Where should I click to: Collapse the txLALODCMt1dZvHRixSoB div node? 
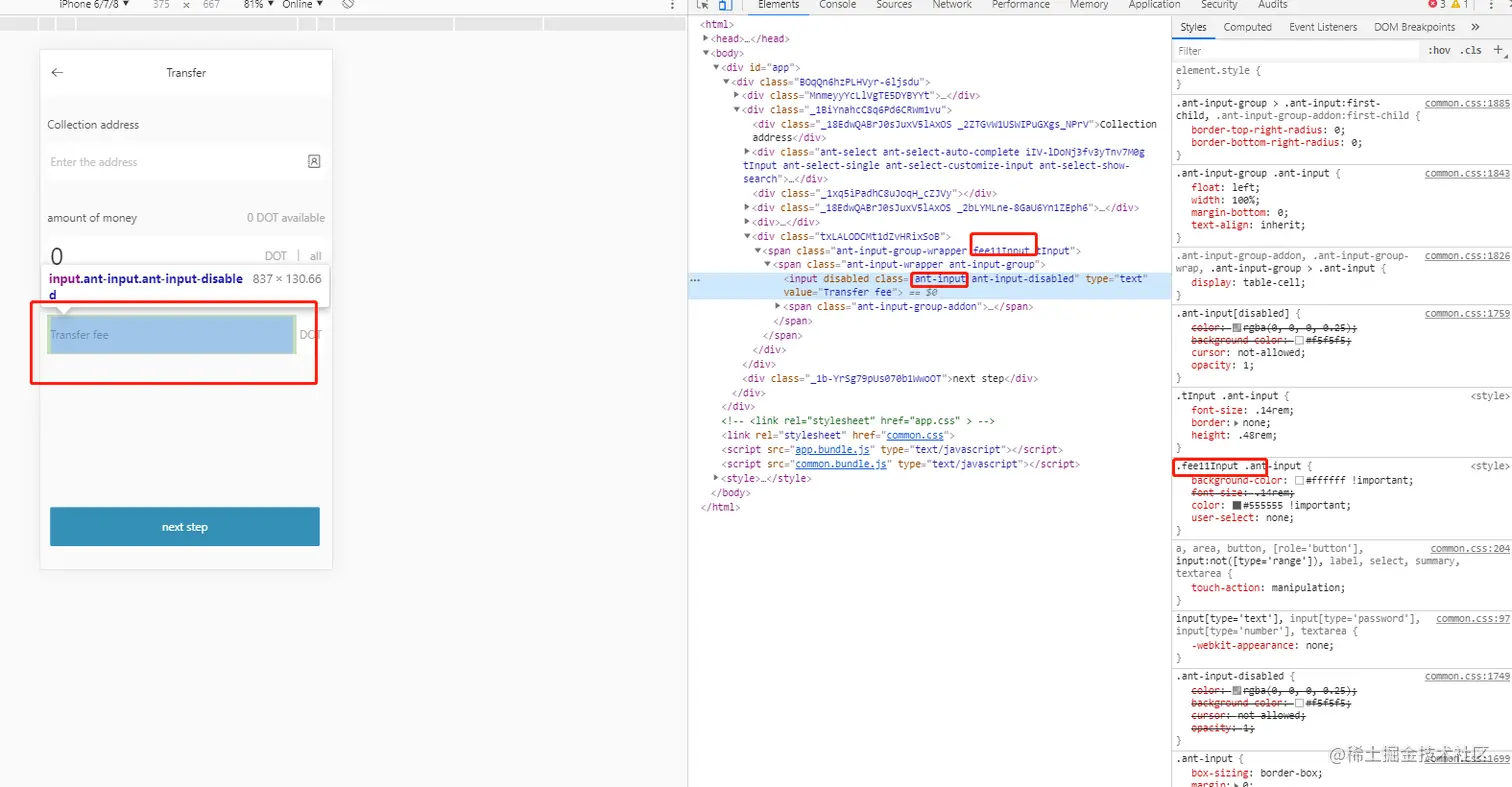747,236
